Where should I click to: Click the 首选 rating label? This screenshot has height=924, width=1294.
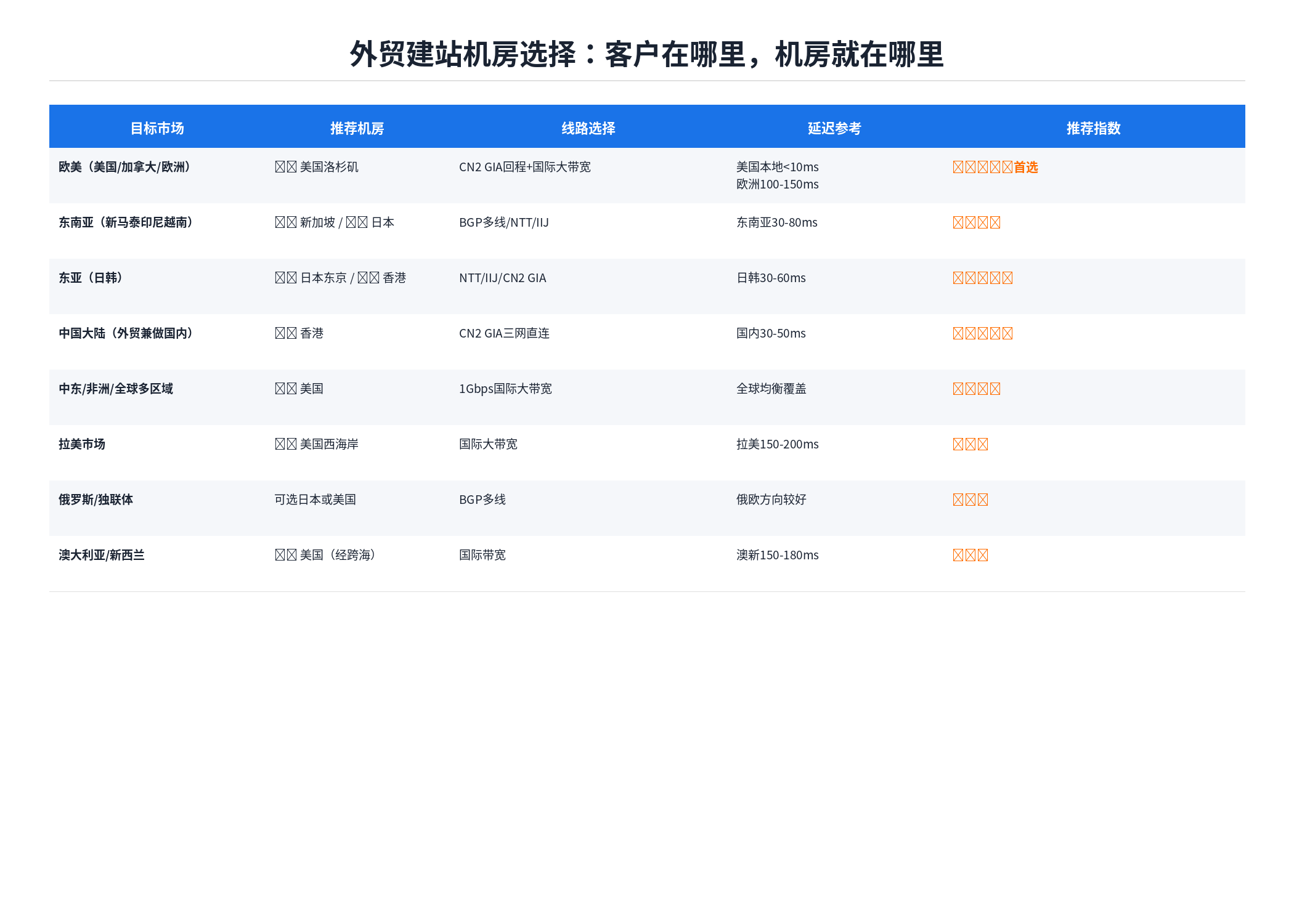pyautogui.click(x=1026, y=167)
